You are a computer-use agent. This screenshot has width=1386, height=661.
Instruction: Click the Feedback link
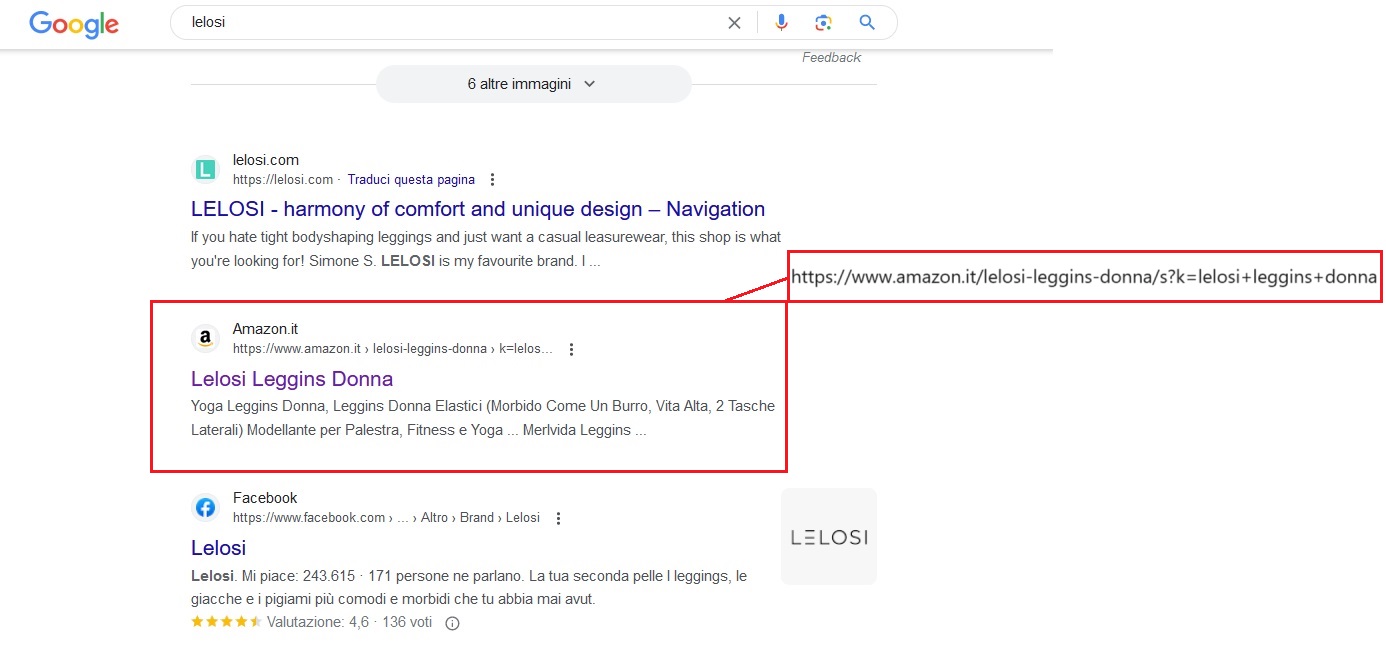[831, 58]
